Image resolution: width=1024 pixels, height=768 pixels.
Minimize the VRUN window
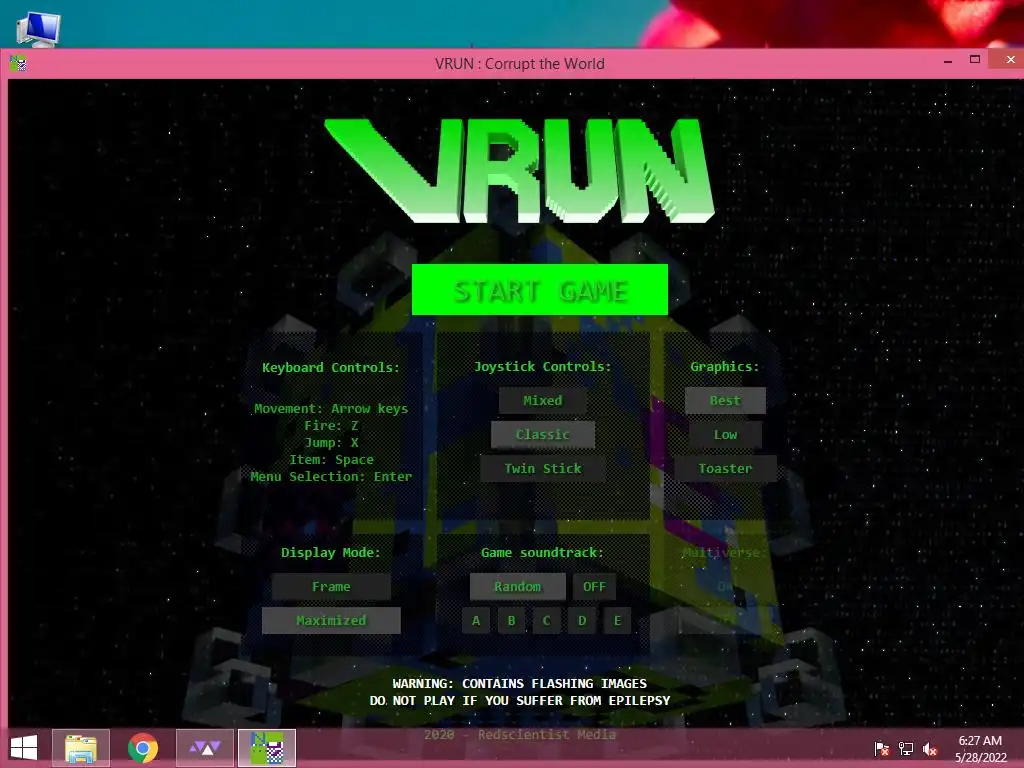[x=948, y=60]
